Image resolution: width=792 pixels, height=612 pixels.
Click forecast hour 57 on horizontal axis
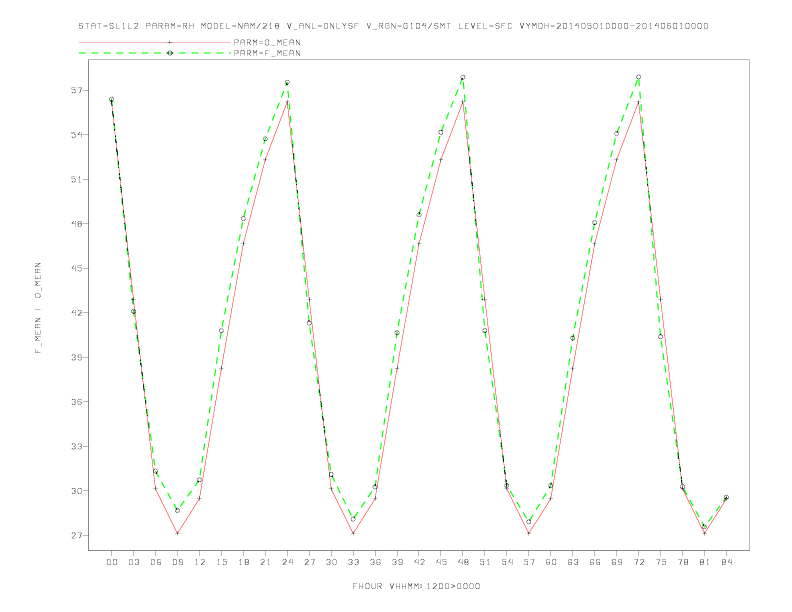pyautogui.click(x=529, y=562)
